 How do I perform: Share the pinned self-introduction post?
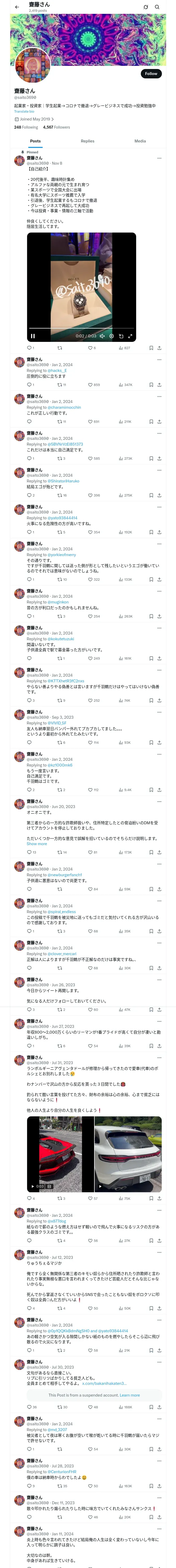click(159, 348)
